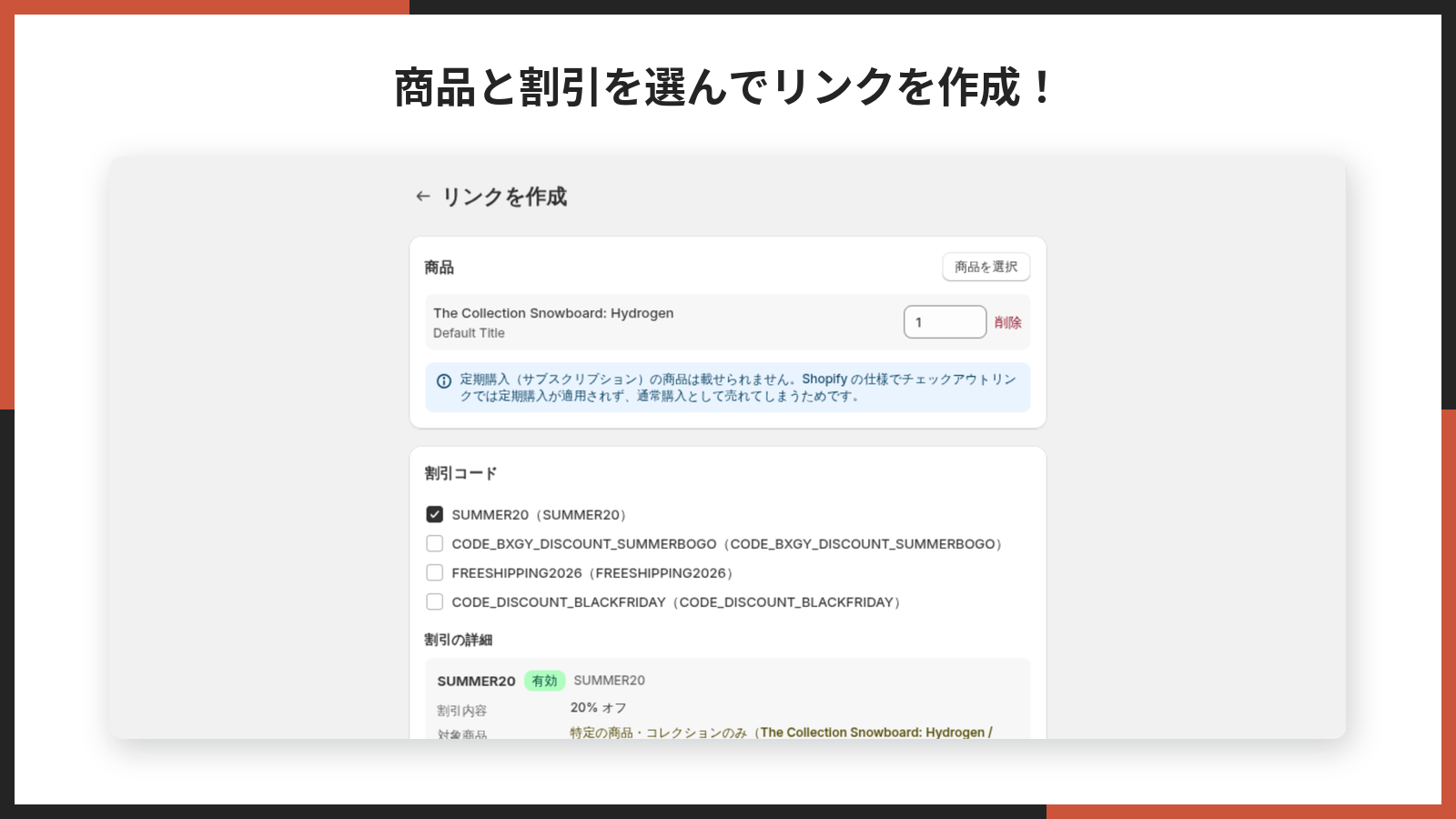Uncheck the SUMMER20 discount code
The width and height of the screenshot is (1456, 819).
click(x=435, y=514)
